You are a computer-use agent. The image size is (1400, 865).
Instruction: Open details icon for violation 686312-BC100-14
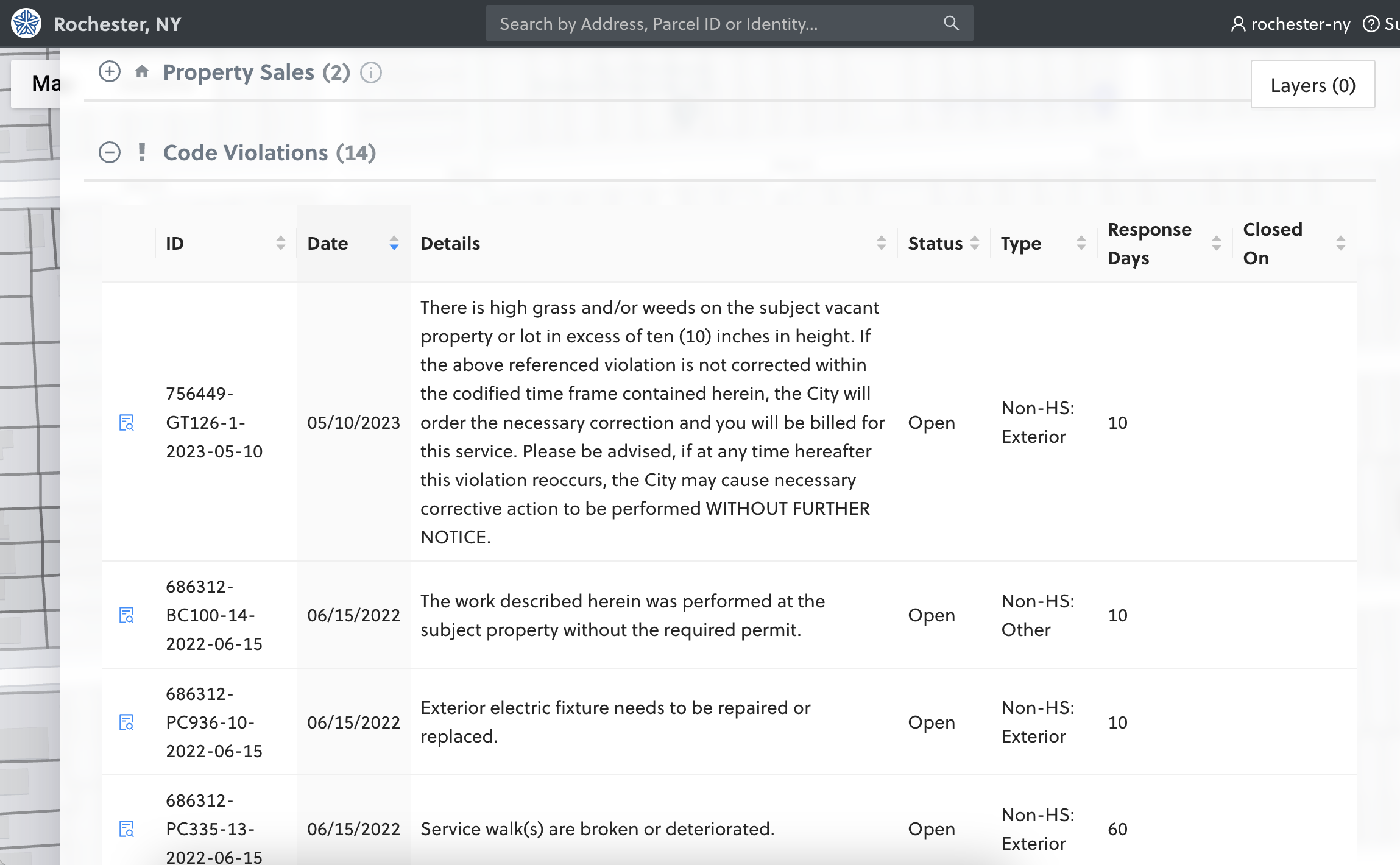pyautogui.click(x=126, y=615)
